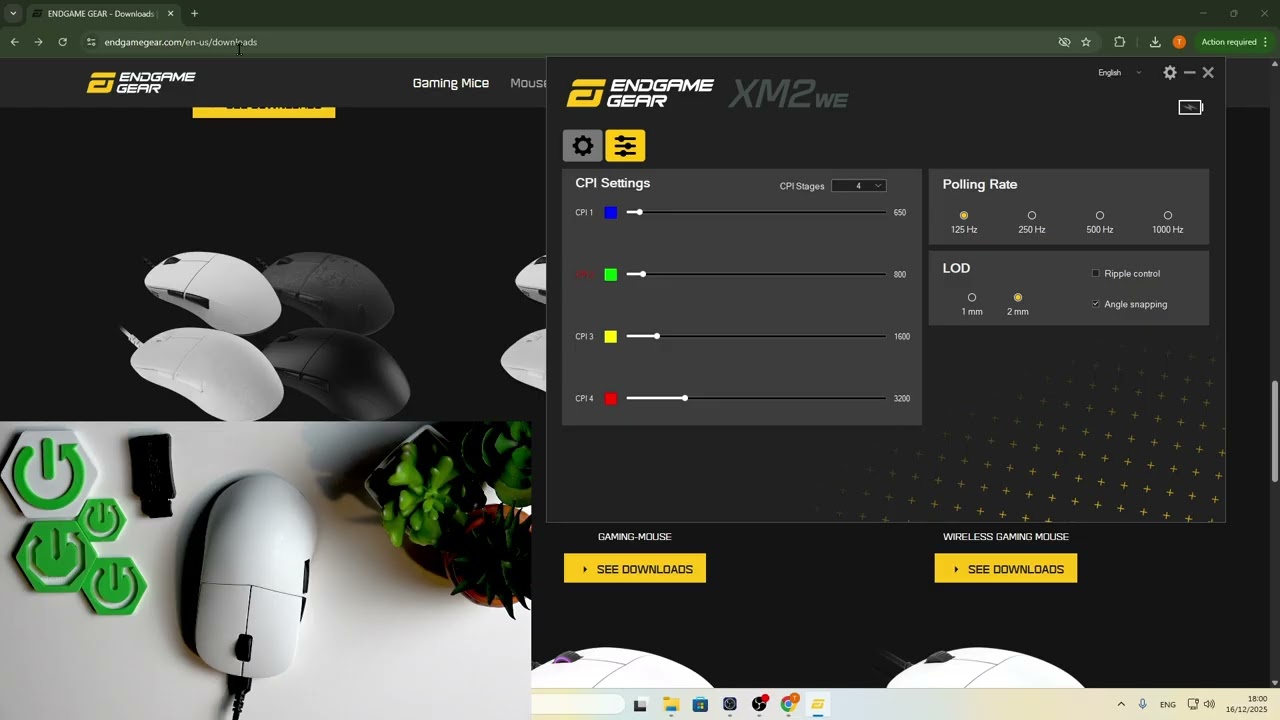
Task: Open the CPI Stages dropdown
Action: pyautogui.click(x=858, y=185)
